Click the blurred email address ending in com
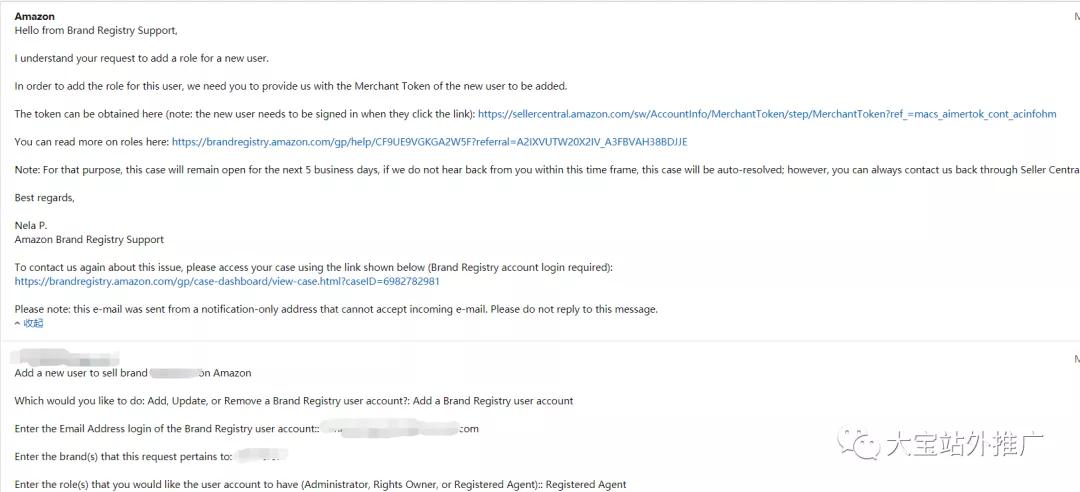 [x=400, y=429]
